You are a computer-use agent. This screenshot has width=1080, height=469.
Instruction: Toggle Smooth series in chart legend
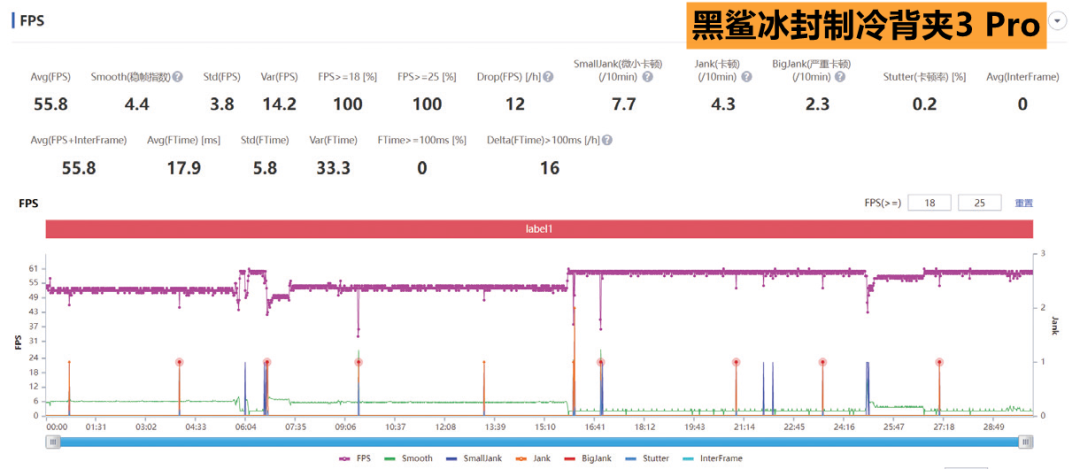tap(408, 458)
